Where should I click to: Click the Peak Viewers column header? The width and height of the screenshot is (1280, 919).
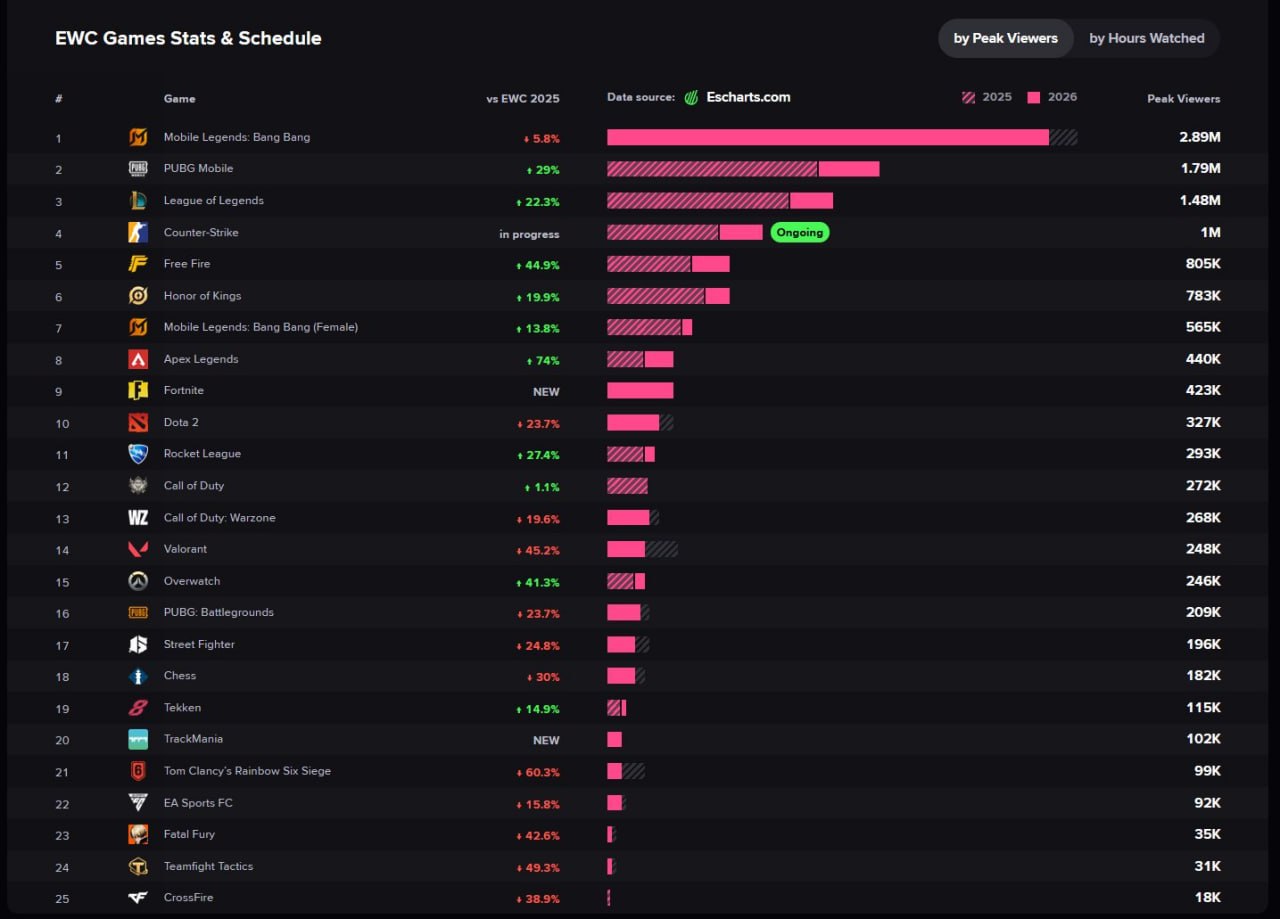click(x=1184, y=99)
